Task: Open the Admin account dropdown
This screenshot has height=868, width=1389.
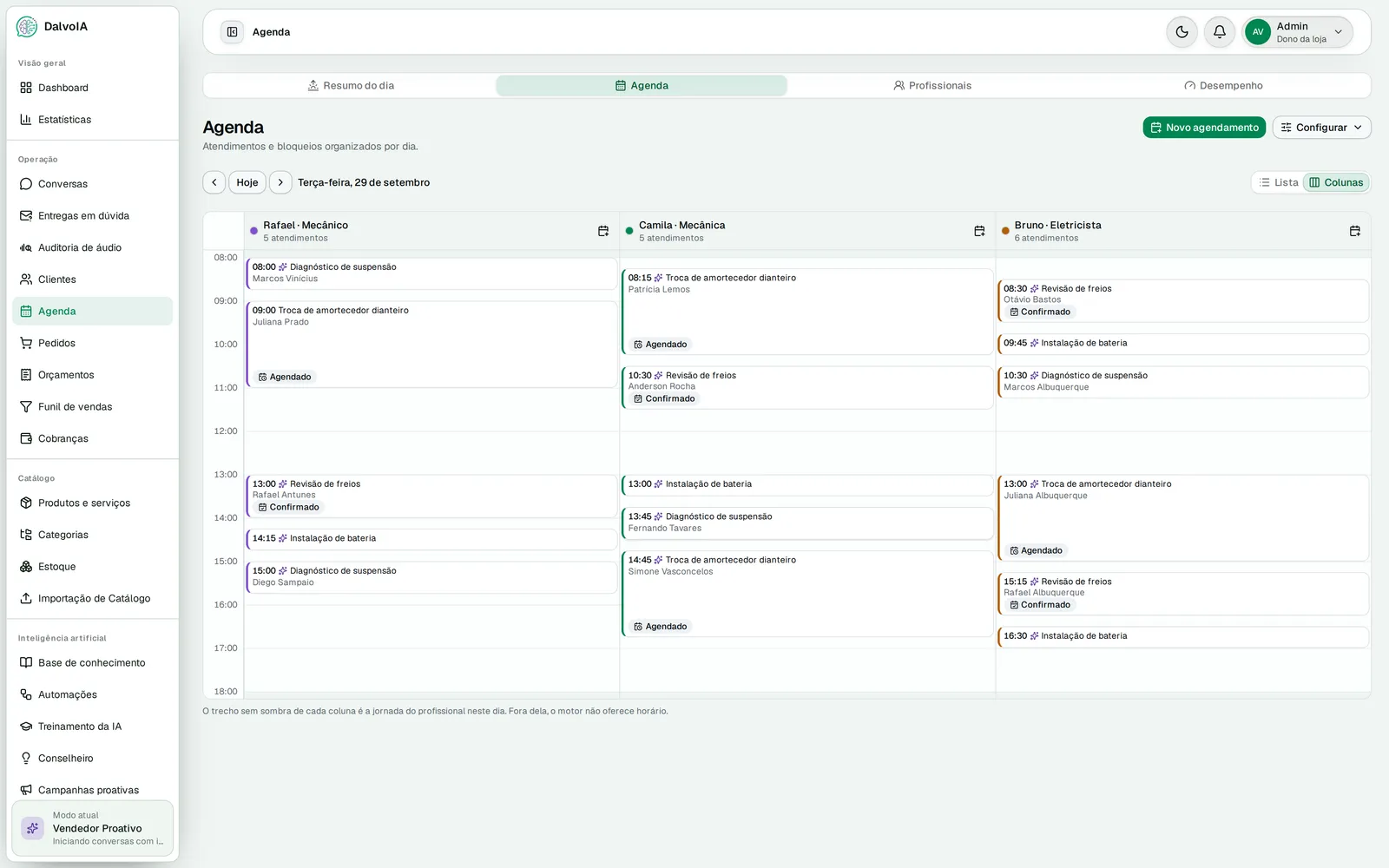Action: point(1298,32)
